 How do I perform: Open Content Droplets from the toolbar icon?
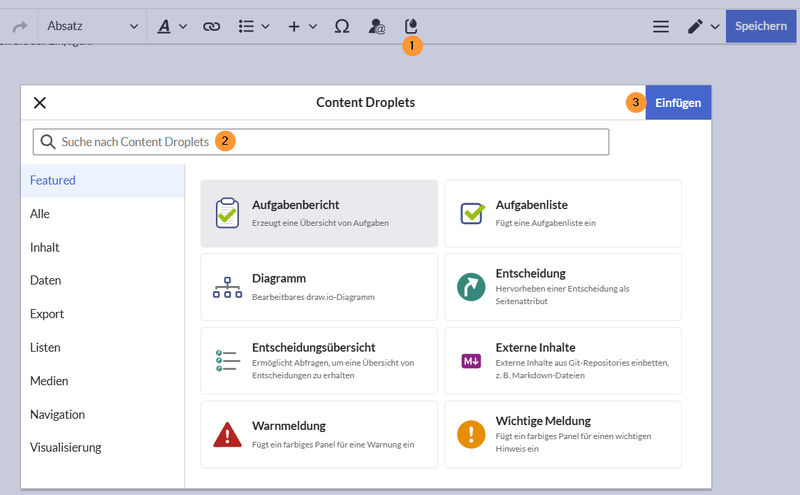point(410,26)
